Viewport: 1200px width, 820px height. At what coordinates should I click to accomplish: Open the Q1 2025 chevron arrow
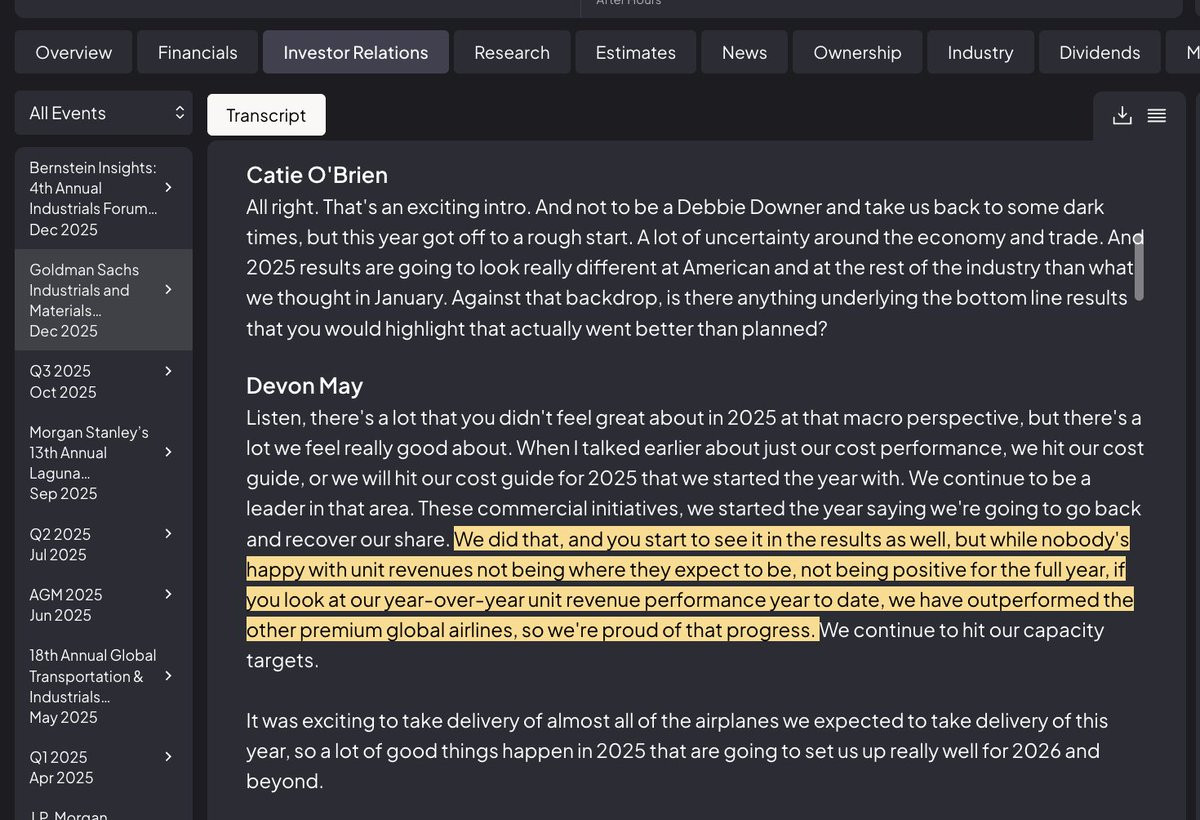point(168,757)
